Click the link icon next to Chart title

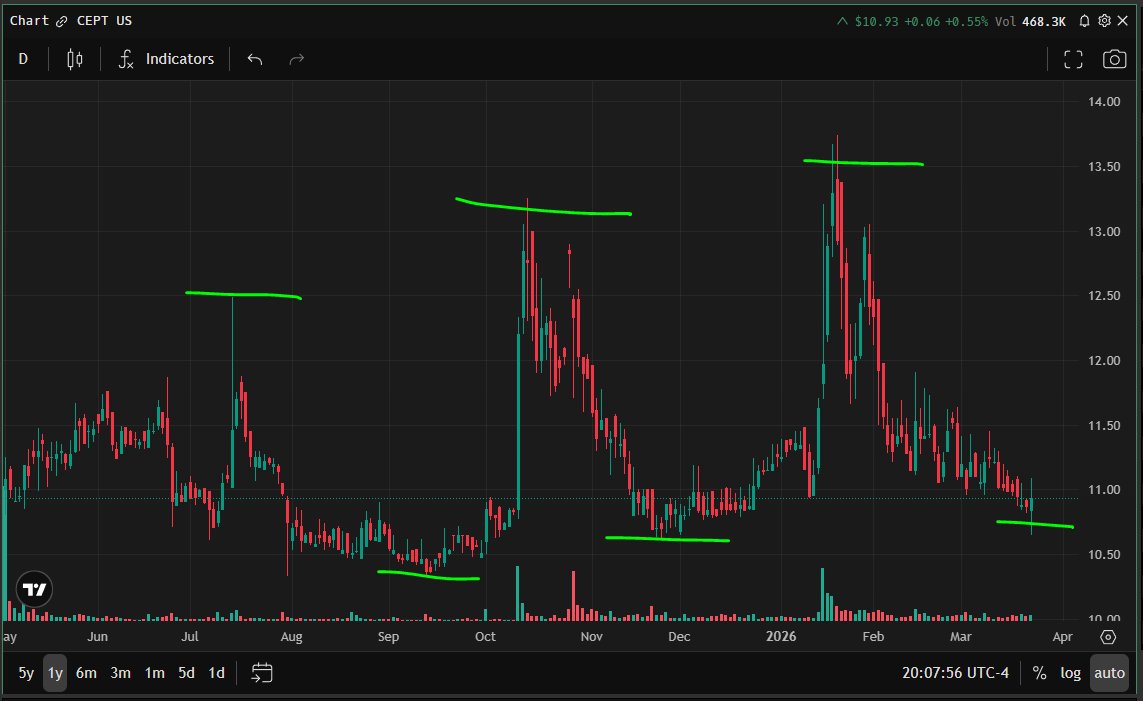tap(62, 21)
